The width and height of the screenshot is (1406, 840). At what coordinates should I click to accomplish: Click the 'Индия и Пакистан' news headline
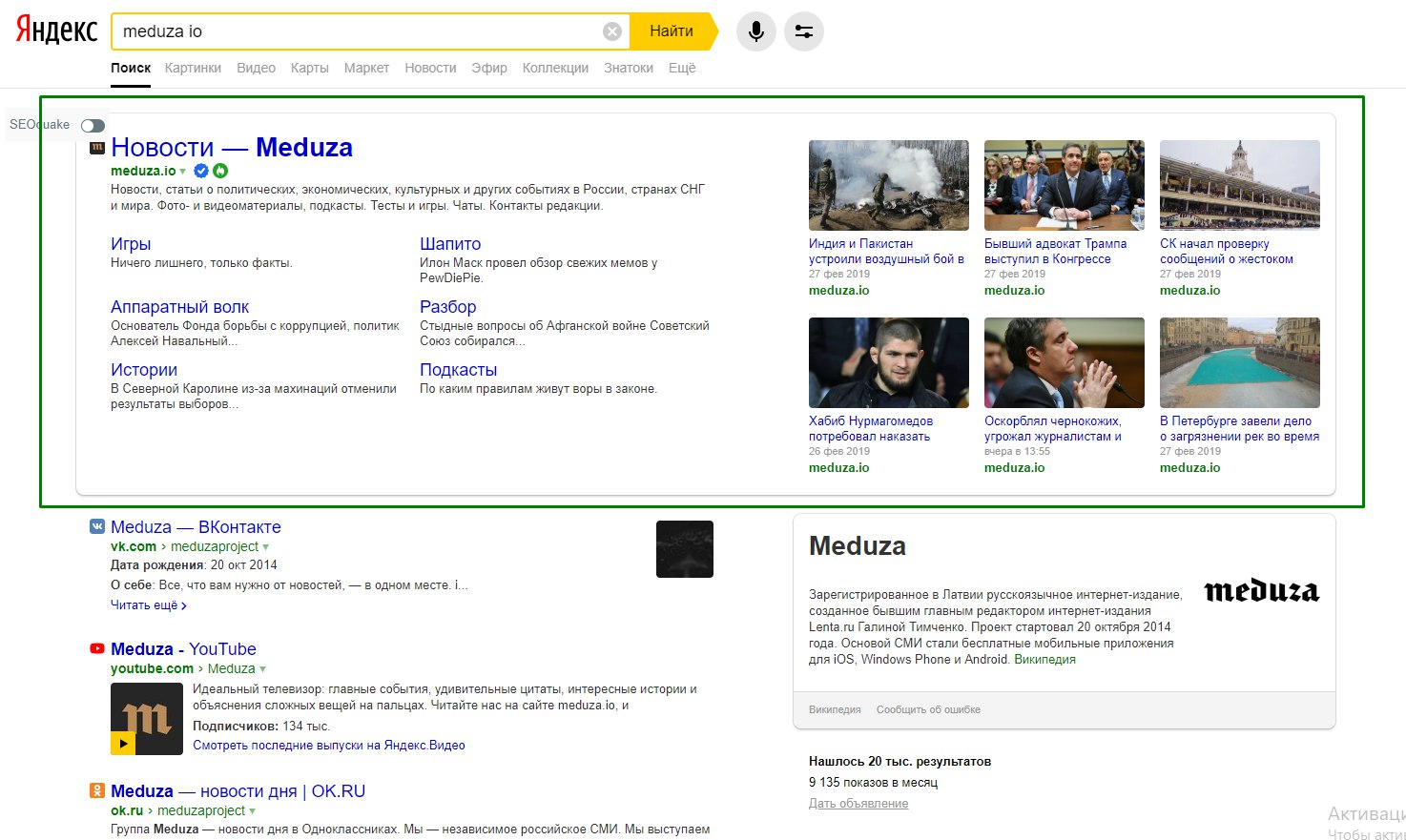pyautogui.click(x=886, y=251)
